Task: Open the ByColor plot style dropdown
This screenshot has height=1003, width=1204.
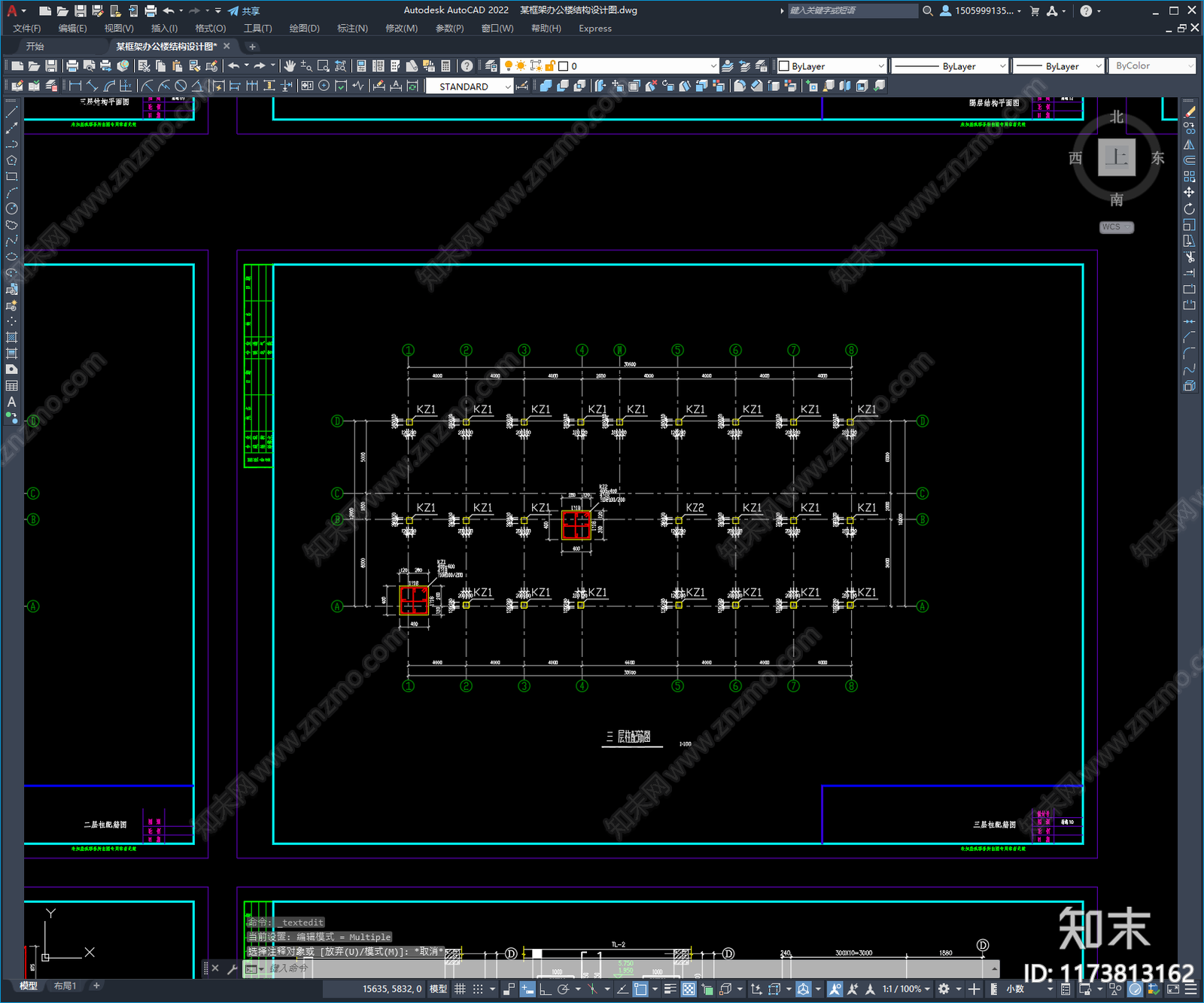Action: click(x=1153, y=66)
